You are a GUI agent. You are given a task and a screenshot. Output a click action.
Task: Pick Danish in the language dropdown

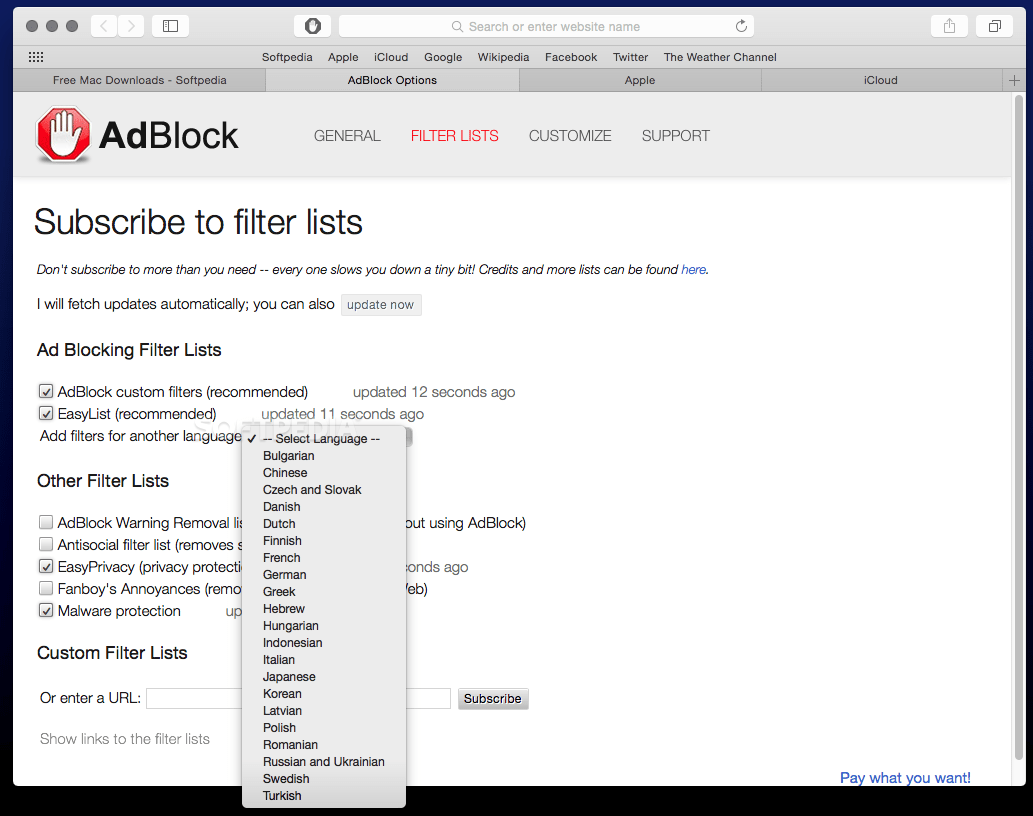click(324, 507)
